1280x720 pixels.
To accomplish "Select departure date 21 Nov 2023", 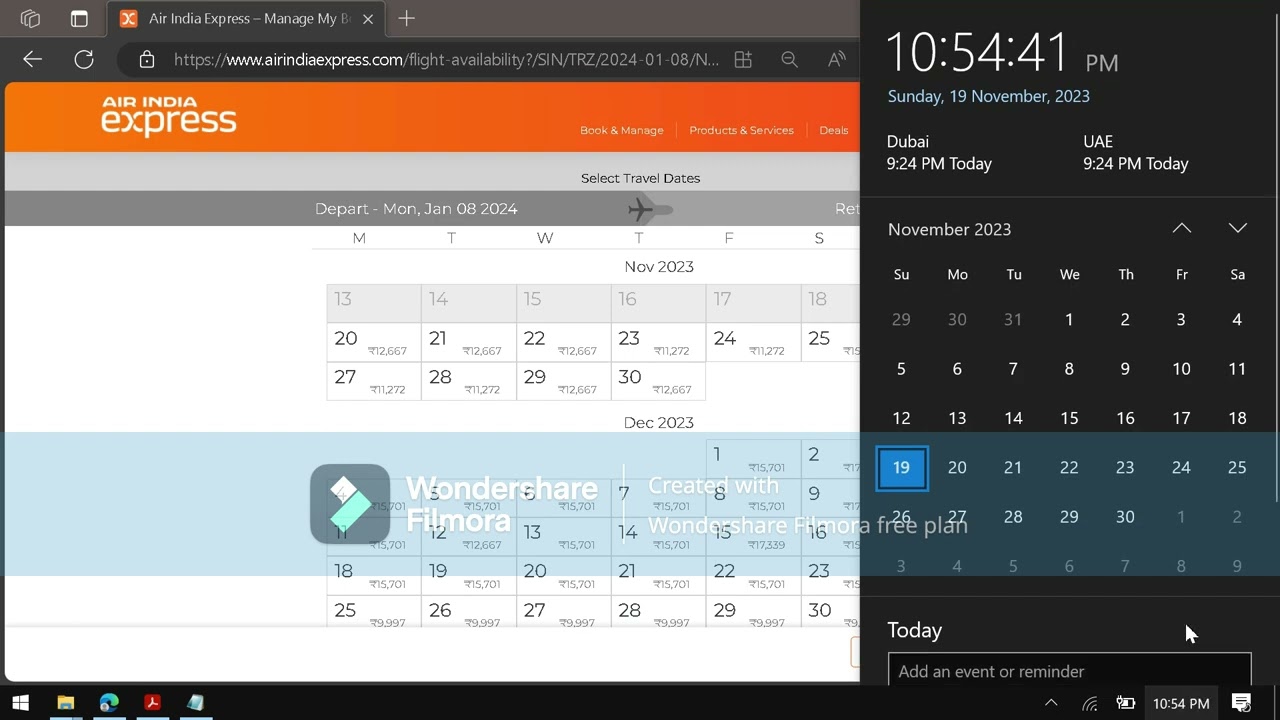I will pos(469,342).
